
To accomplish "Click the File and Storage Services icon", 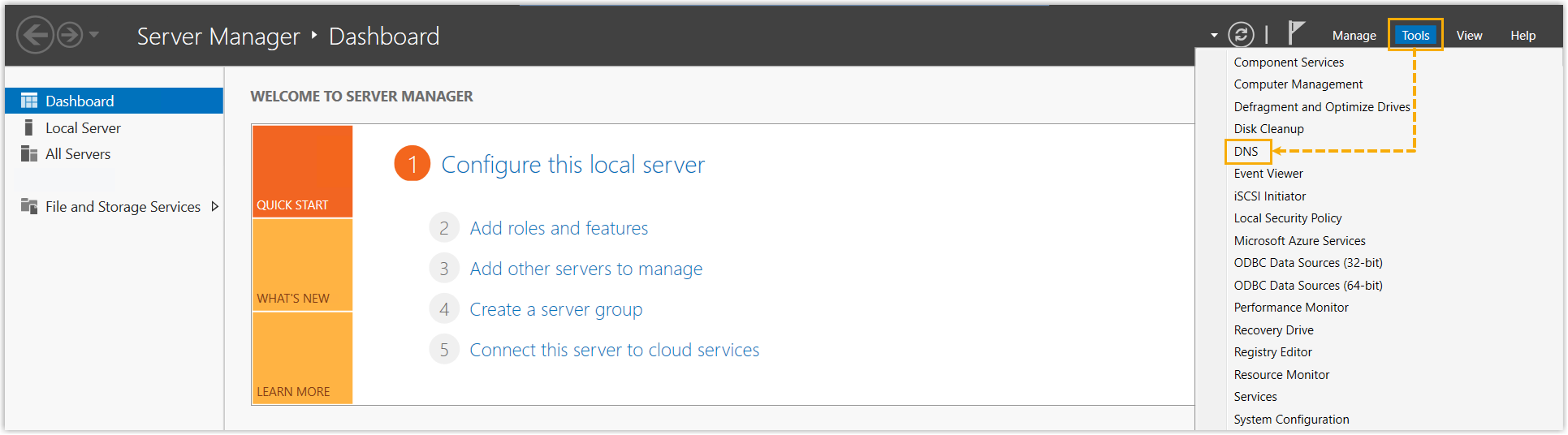I will click(x=29, y=206).
